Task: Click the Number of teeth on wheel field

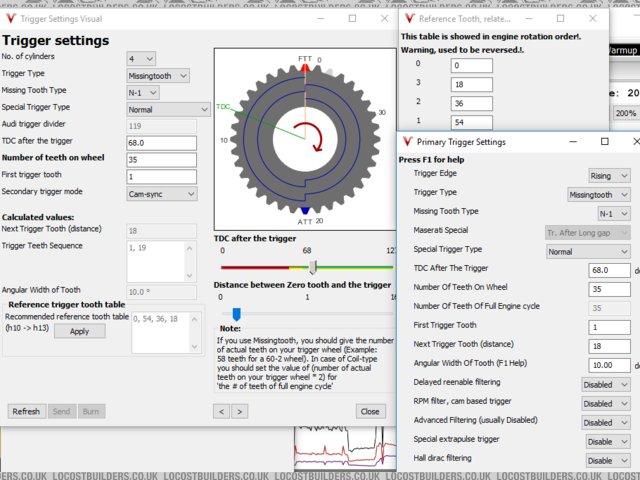Action: click(x=161, y=160)
